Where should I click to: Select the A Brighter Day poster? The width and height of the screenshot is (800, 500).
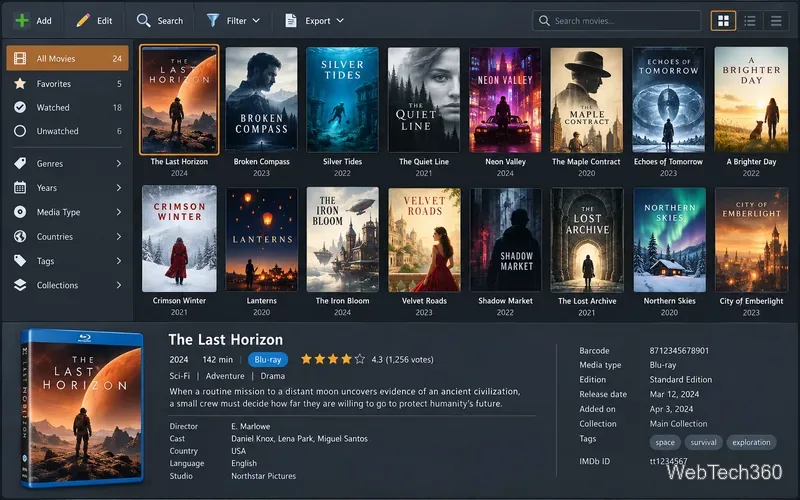click(x=751, y=100)
